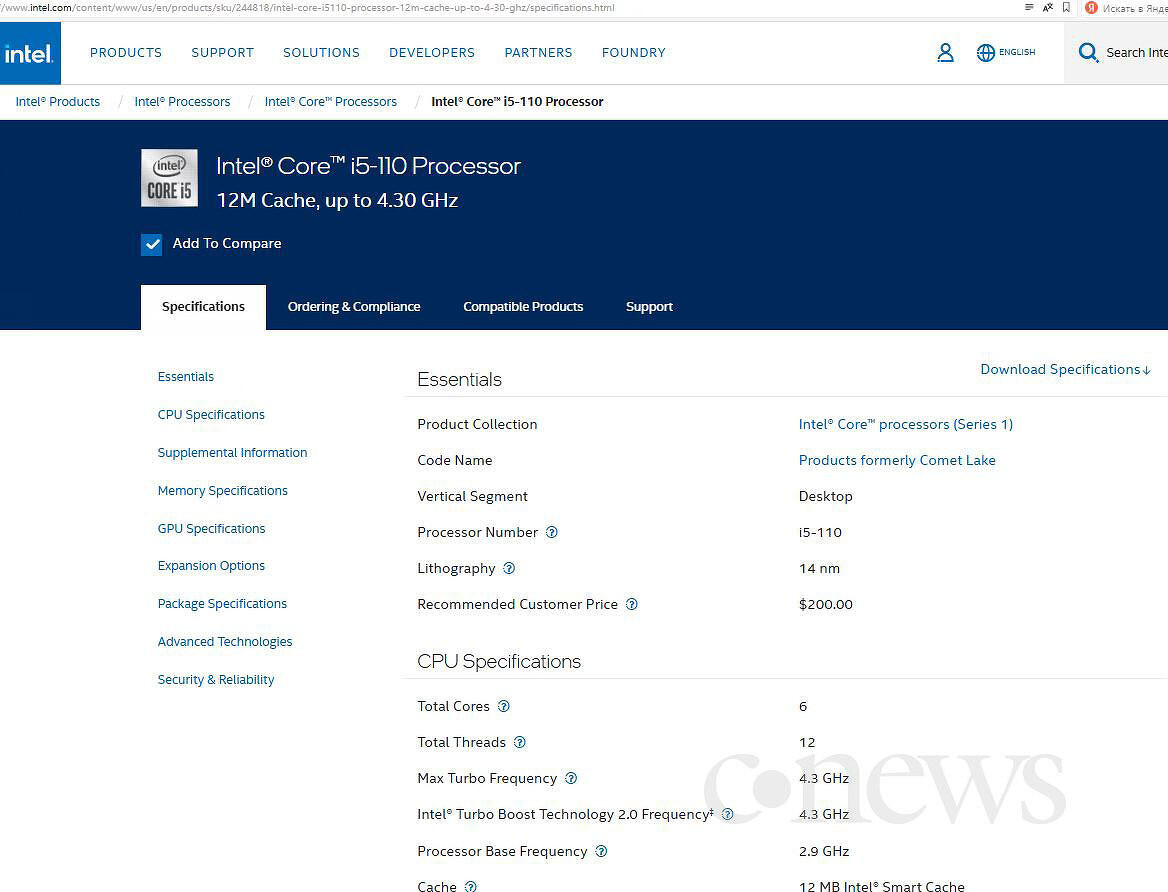Jump to Supplemental Information section

(232, 453)
